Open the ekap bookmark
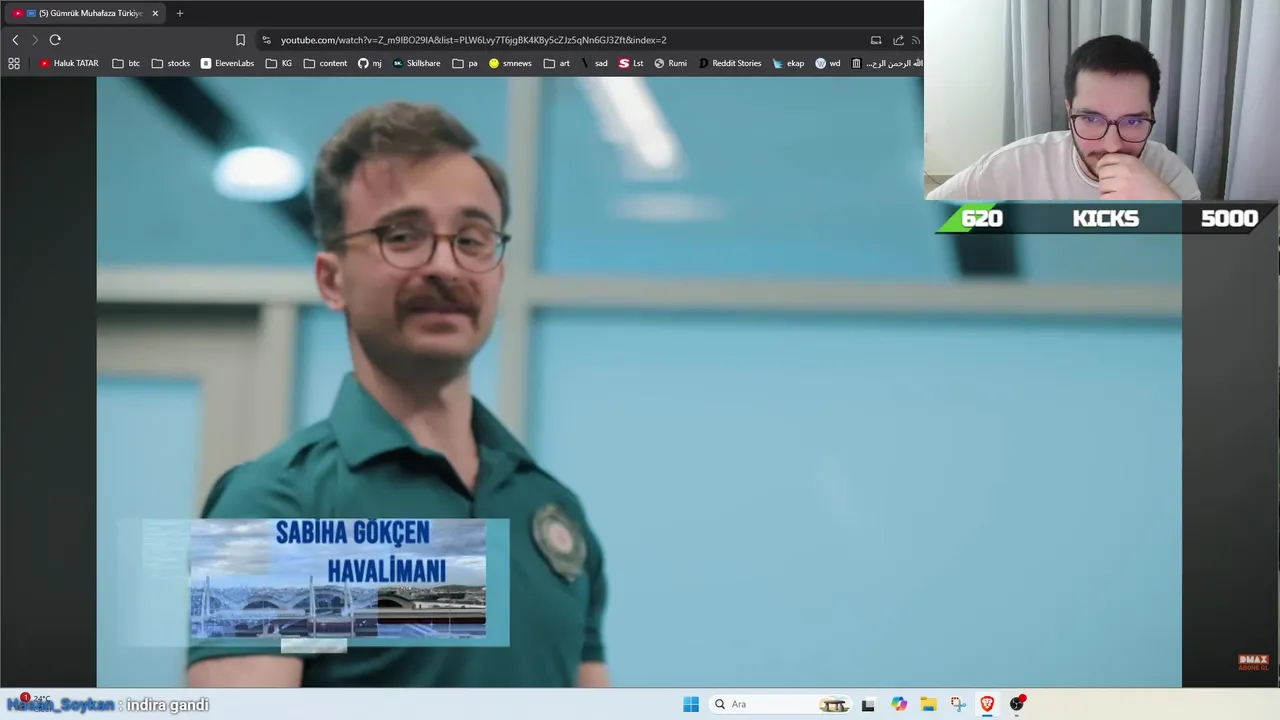Image resolution: width=1280 pixels, height=720 pixels. (x=788, y=63)
